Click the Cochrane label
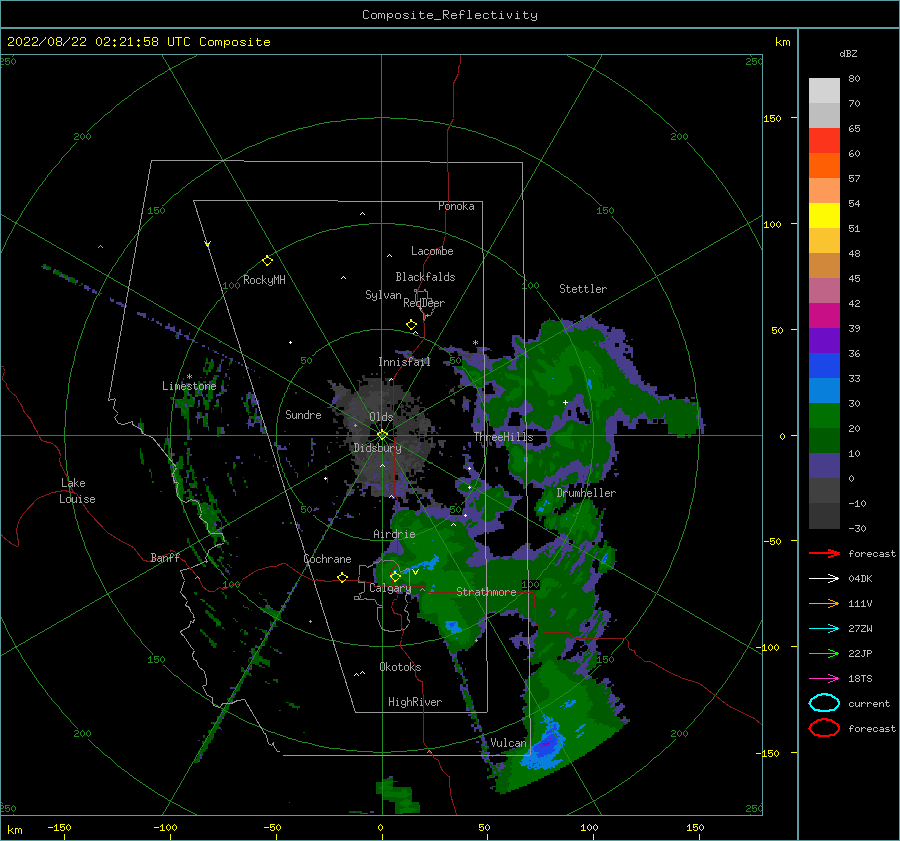900x841 pixels. [327, 559]
